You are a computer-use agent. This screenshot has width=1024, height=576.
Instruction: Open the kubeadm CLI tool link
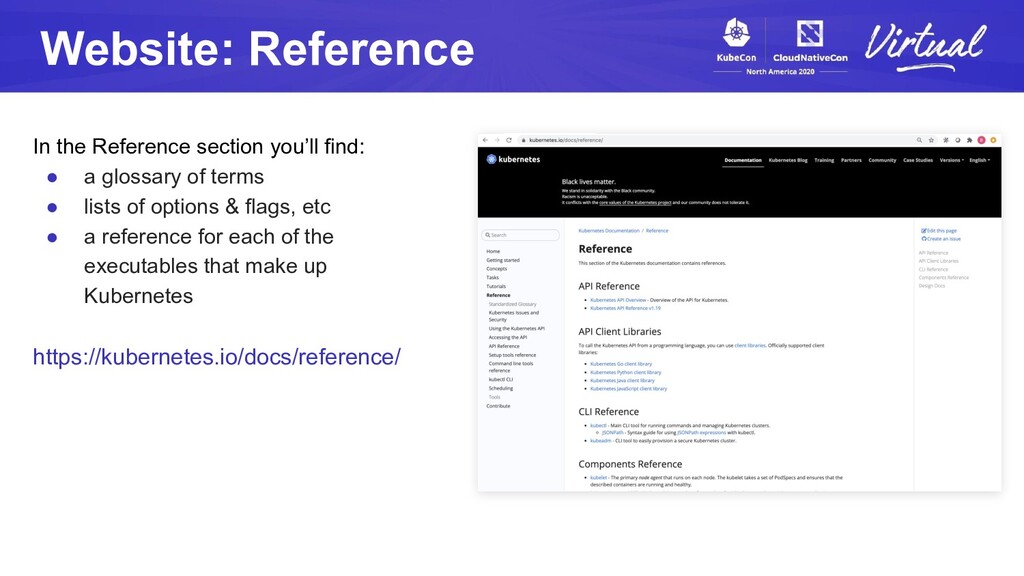[601, 441]
